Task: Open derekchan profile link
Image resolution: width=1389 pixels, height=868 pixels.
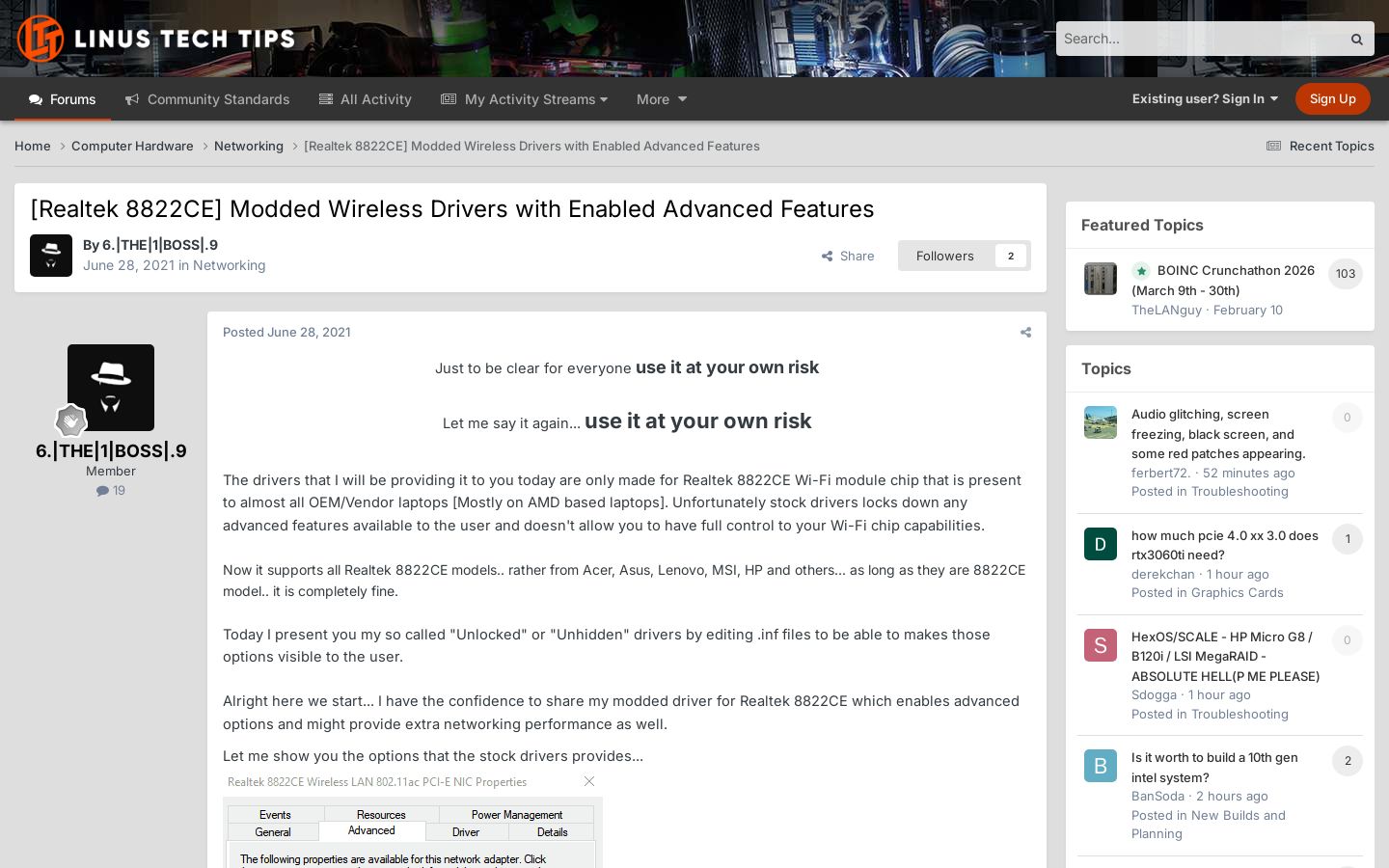Action: (x=1163, y=574)
